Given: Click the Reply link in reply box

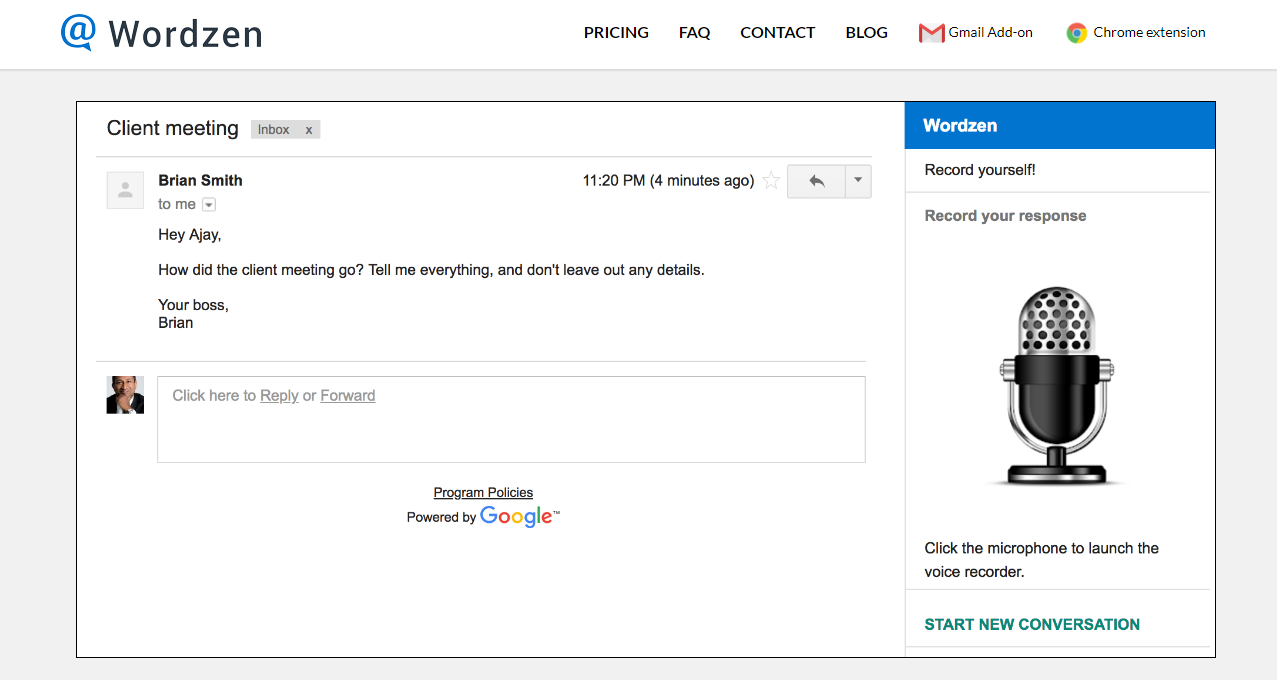Looking at the screenshot, I should point(279,396).
